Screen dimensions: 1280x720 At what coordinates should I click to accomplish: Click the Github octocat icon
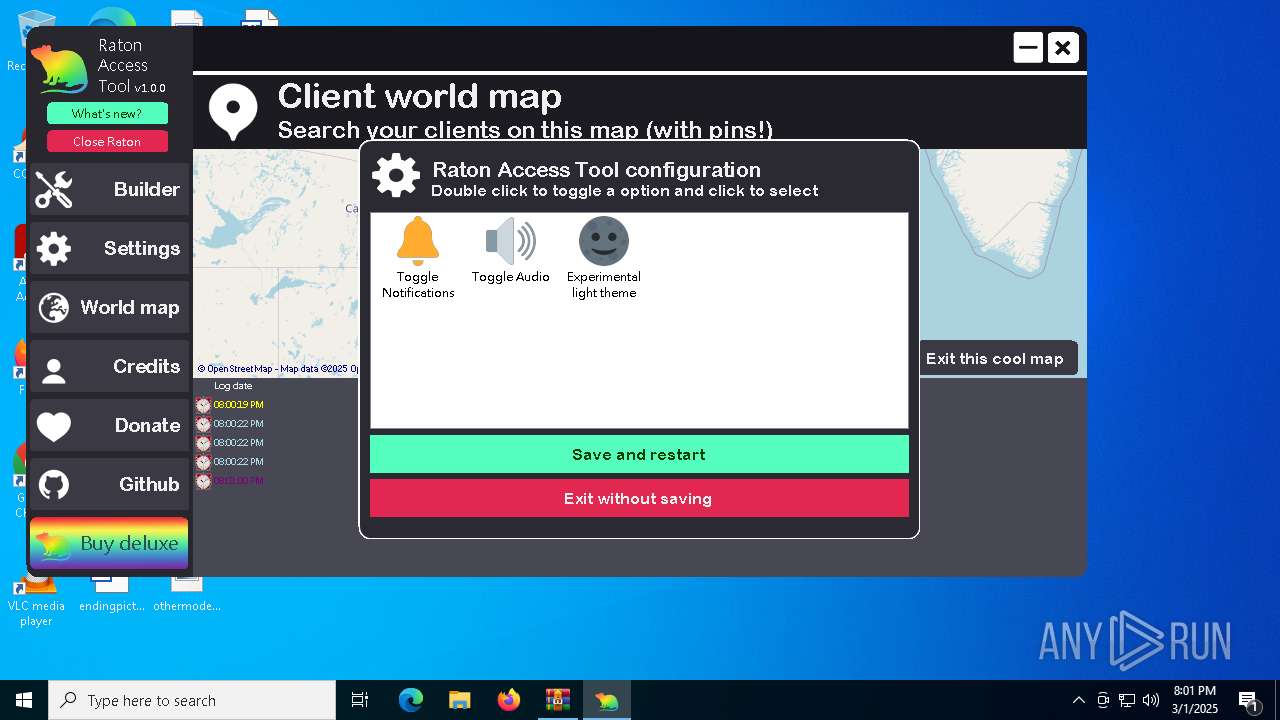coord(54,485)
